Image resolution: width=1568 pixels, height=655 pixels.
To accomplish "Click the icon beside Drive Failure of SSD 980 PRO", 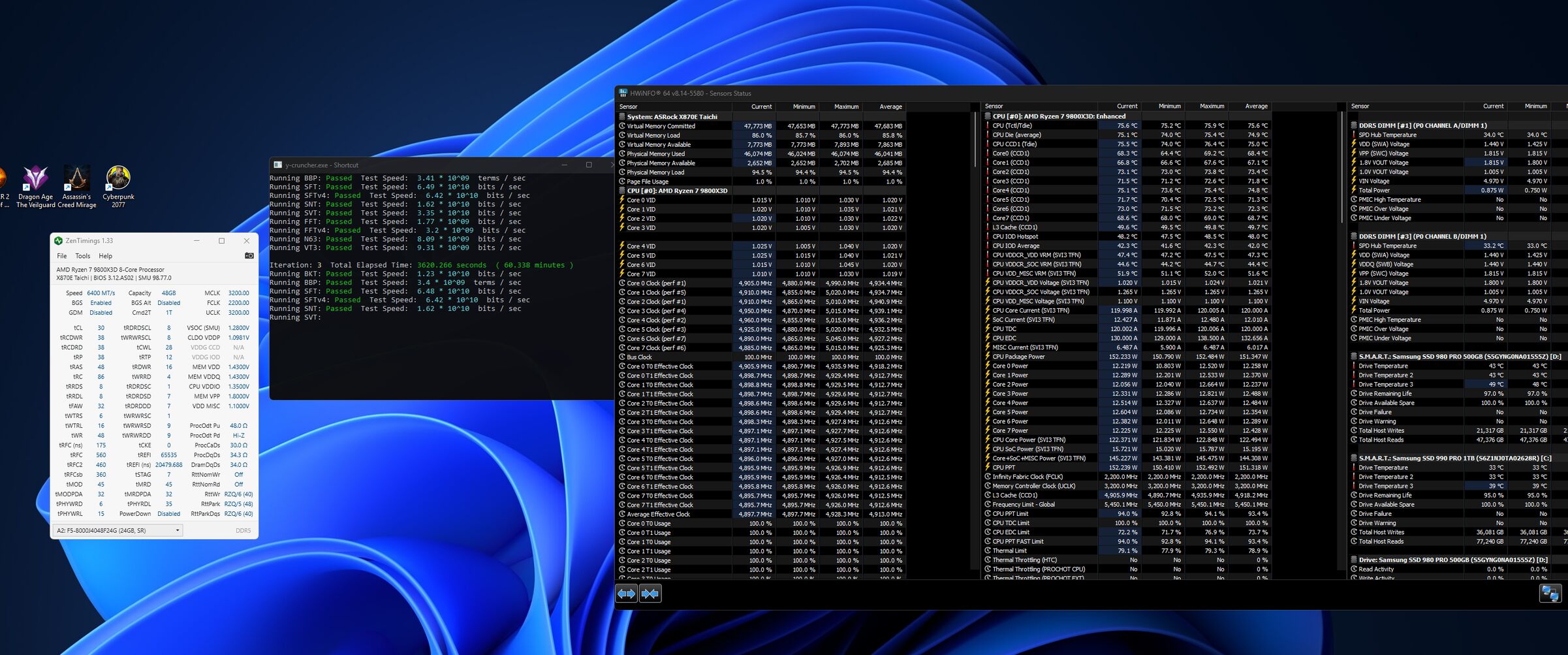I will click(x=1354, y=412).
